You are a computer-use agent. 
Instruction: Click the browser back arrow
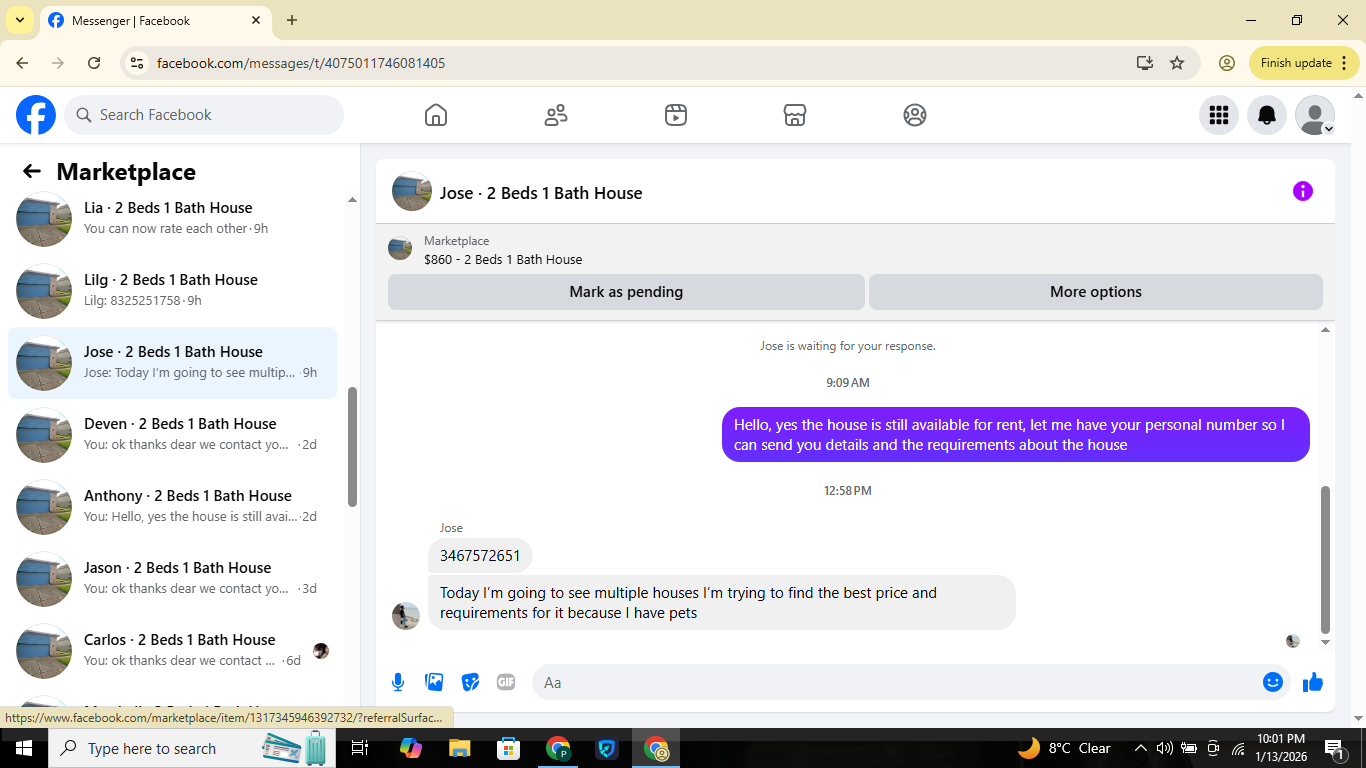22,63
